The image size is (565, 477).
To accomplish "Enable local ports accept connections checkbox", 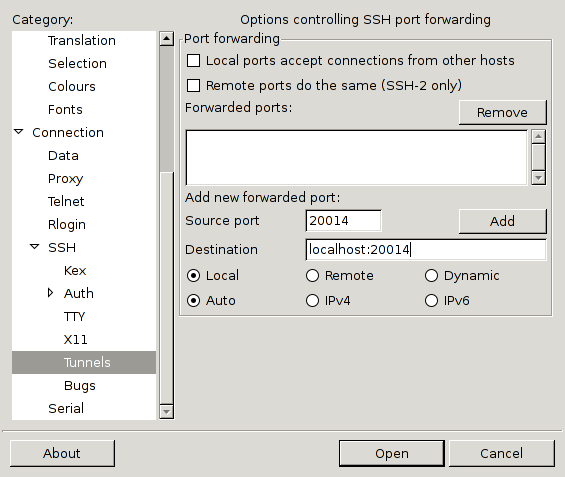I will [193, 61].
